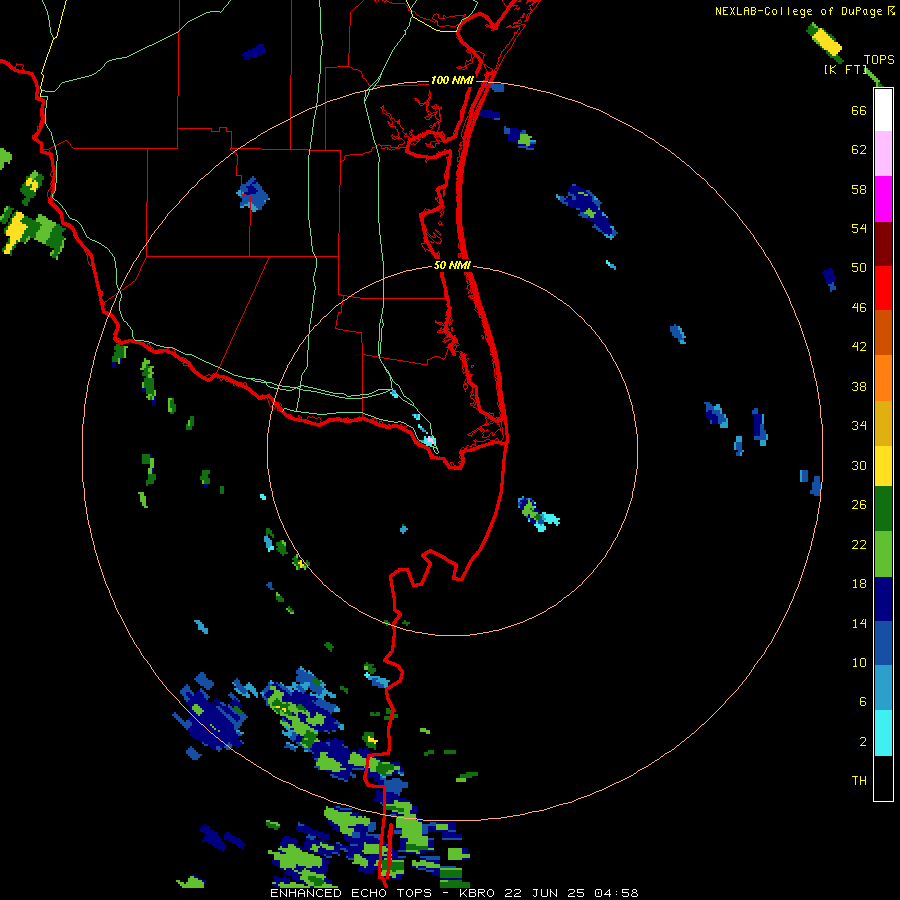Click the legend value 42

pos(859,347)
